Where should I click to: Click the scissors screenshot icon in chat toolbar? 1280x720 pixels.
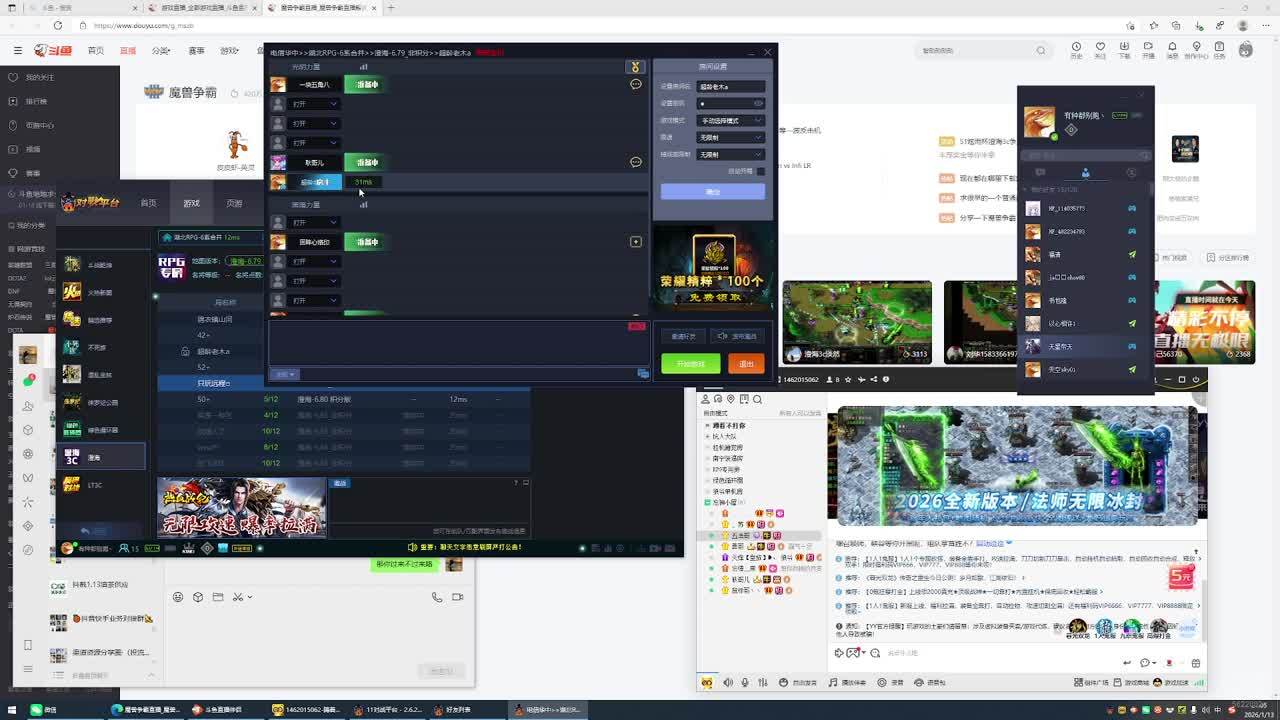point(238,597)
